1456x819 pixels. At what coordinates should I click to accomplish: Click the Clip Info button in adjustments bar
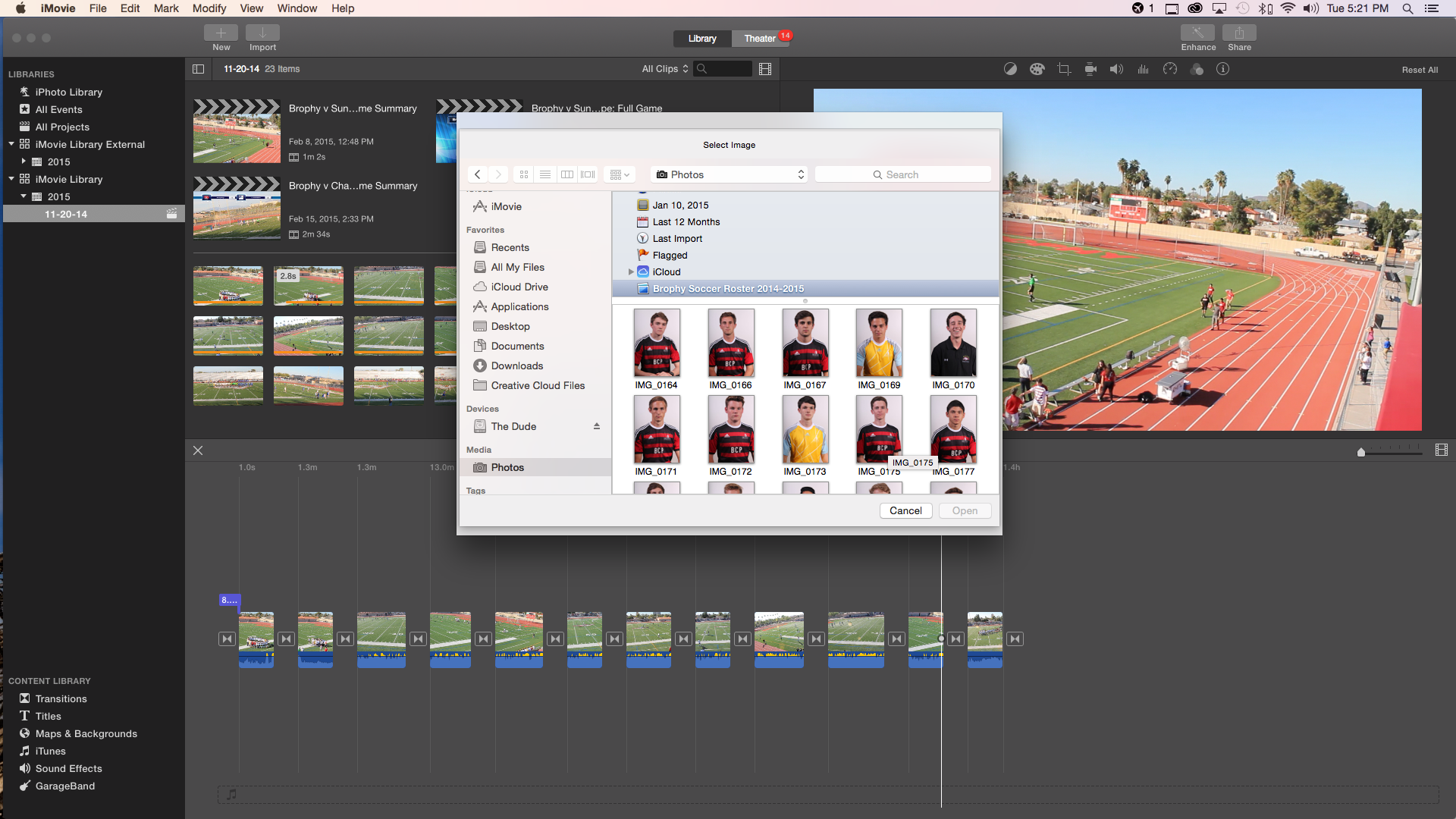[1222, 68]
